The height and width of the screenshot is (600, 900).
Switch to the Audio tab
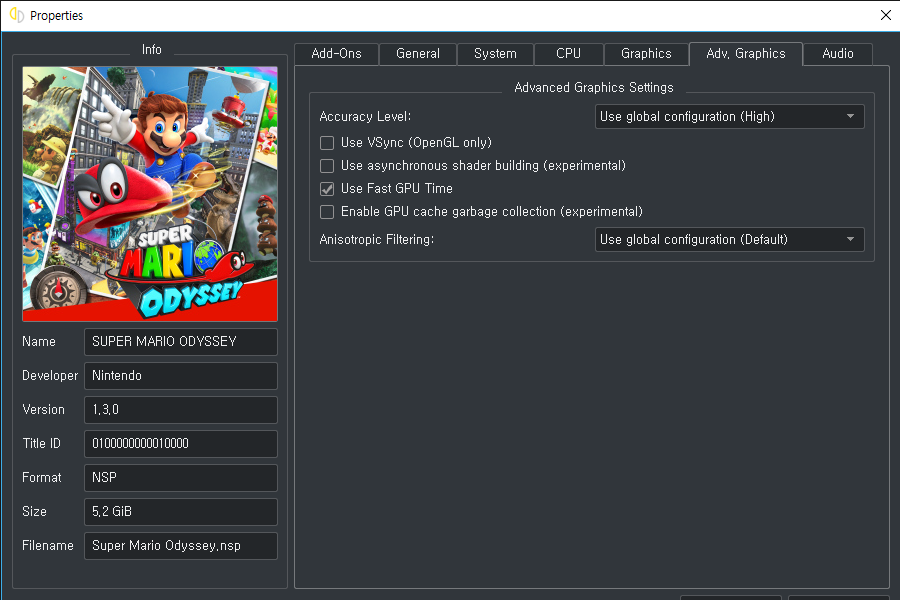(x=838, y=54)
